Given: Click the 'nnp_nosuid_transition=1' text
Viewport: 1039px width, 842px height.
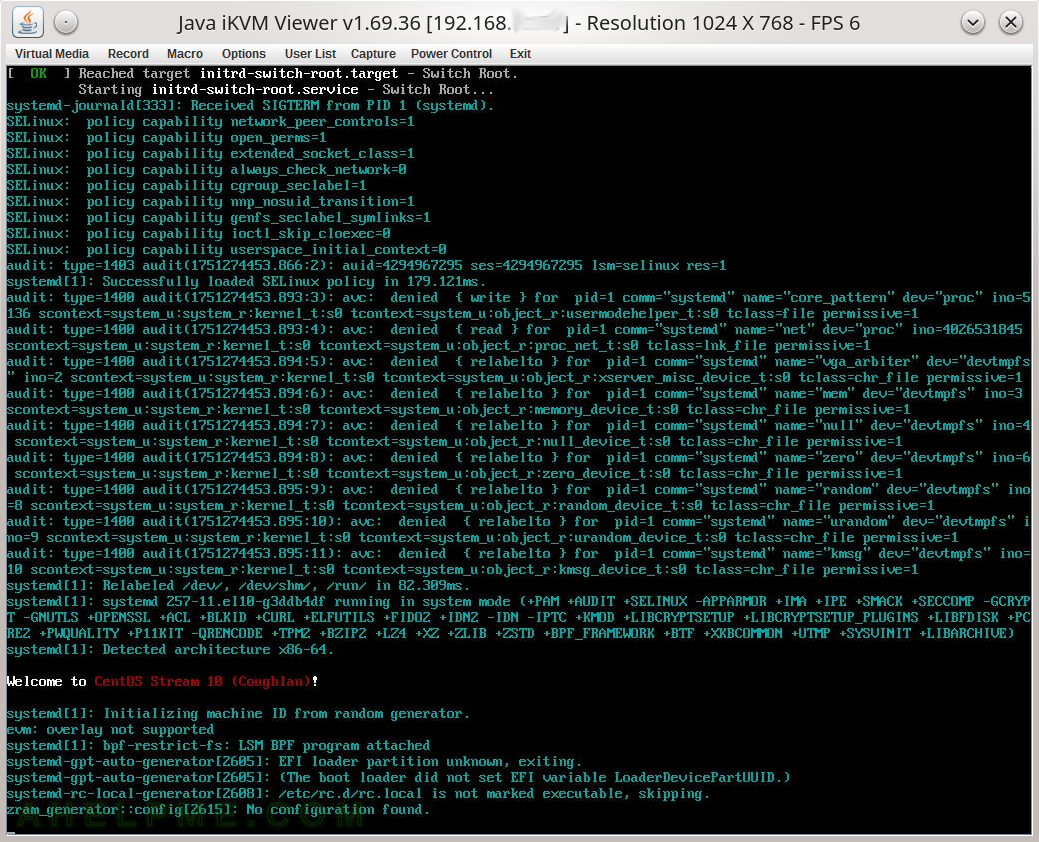Looking at the screenshot, I should point(322,201).
